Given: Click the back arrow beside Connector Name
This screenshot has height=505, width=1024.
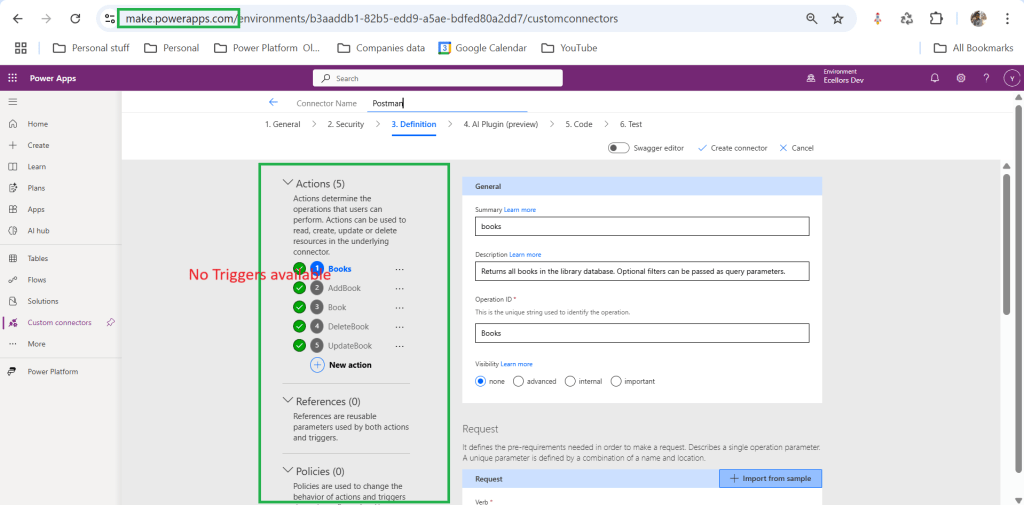Looking at the screenshot, I should click(x=273, y=102).
